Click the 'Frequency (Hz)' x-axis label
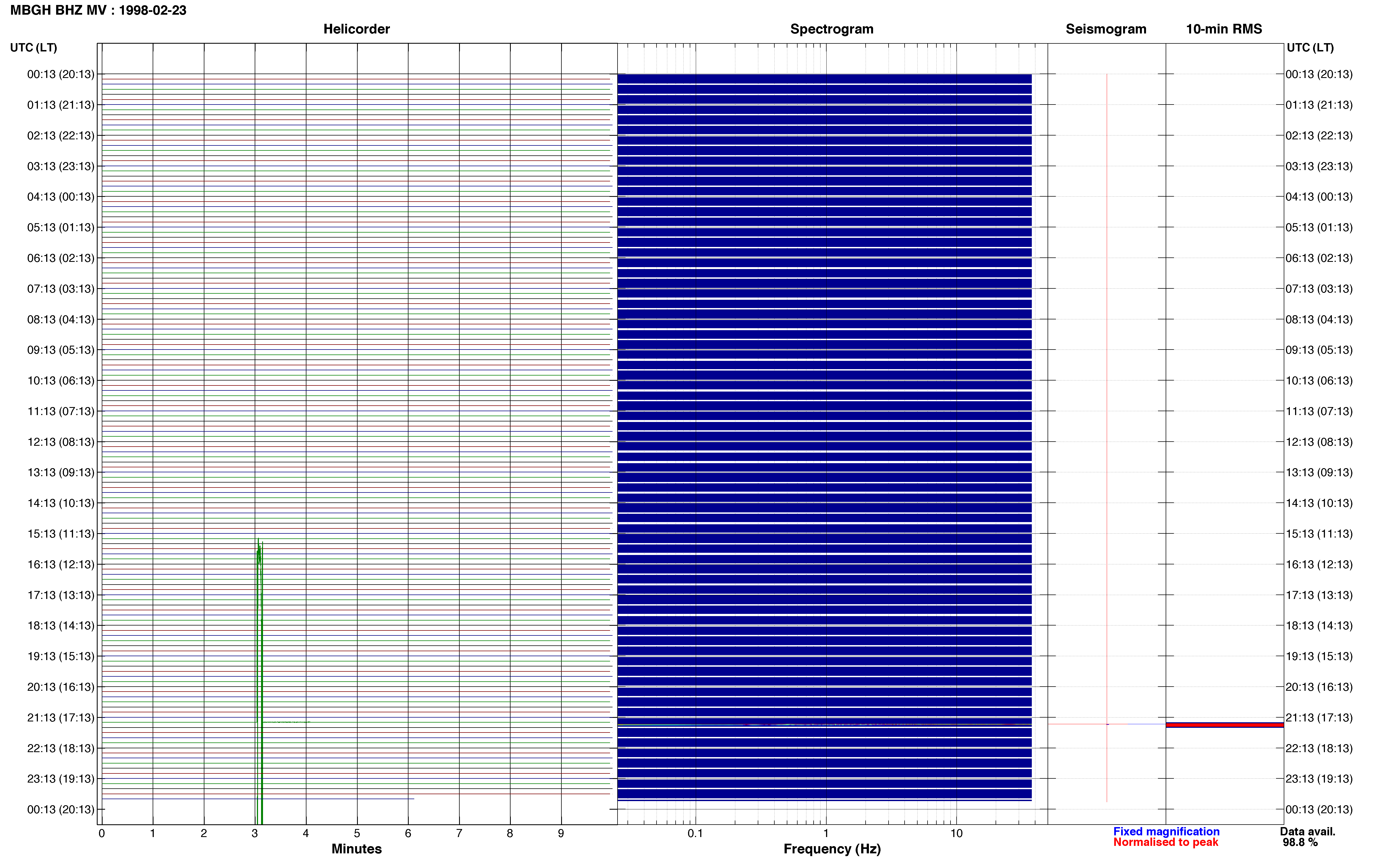Screen dimensions: 1388x868 pos(832,849)
